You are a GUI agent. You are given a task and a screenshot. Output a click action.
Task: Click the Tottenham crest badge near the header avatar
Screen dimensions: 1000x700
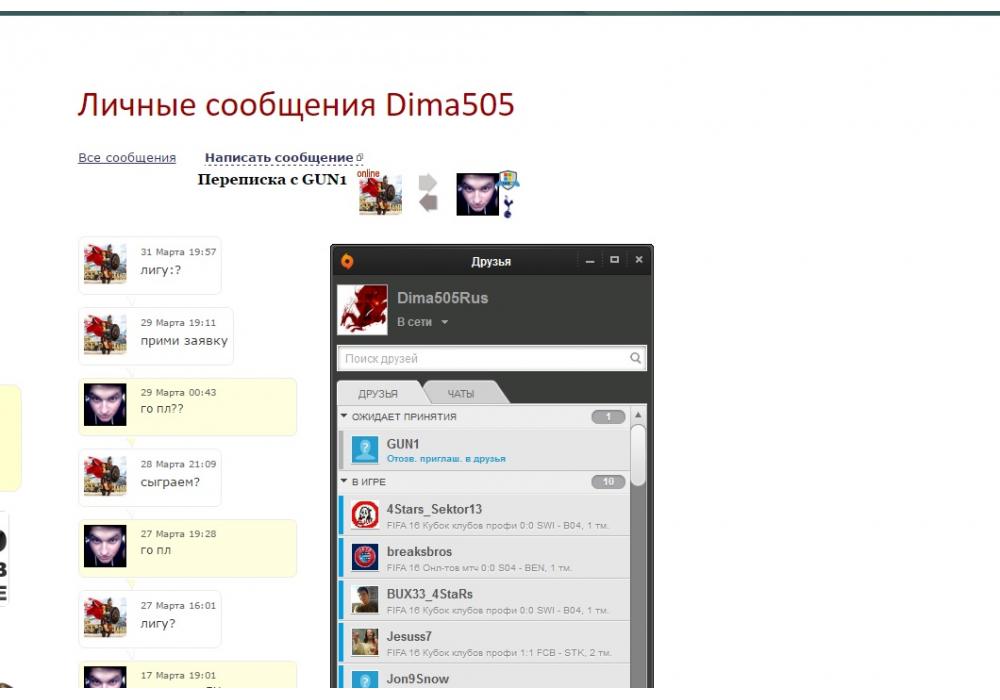(508, 208)
